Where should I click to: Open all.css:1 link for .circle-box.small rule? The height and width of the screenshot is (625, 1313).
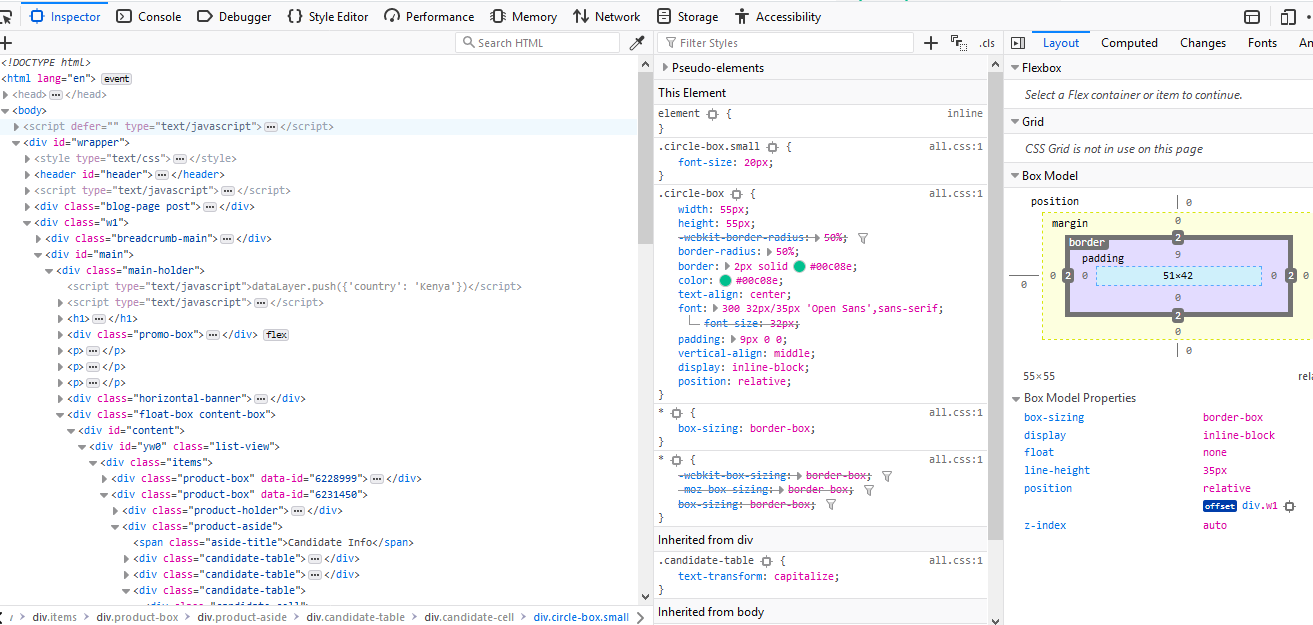click(956, 147)
